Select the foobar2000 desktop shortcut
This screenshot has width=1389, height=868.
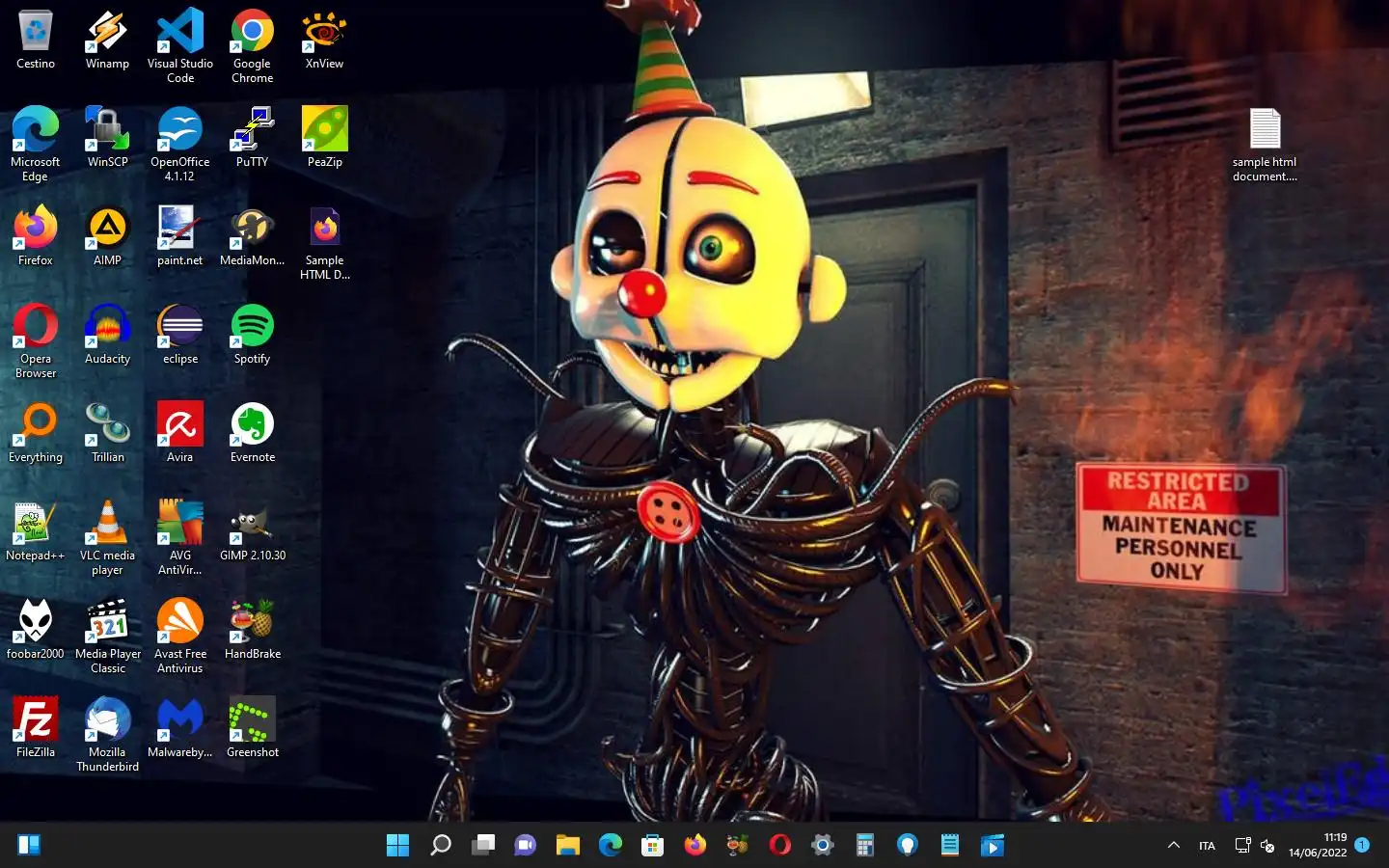point(36,631)
